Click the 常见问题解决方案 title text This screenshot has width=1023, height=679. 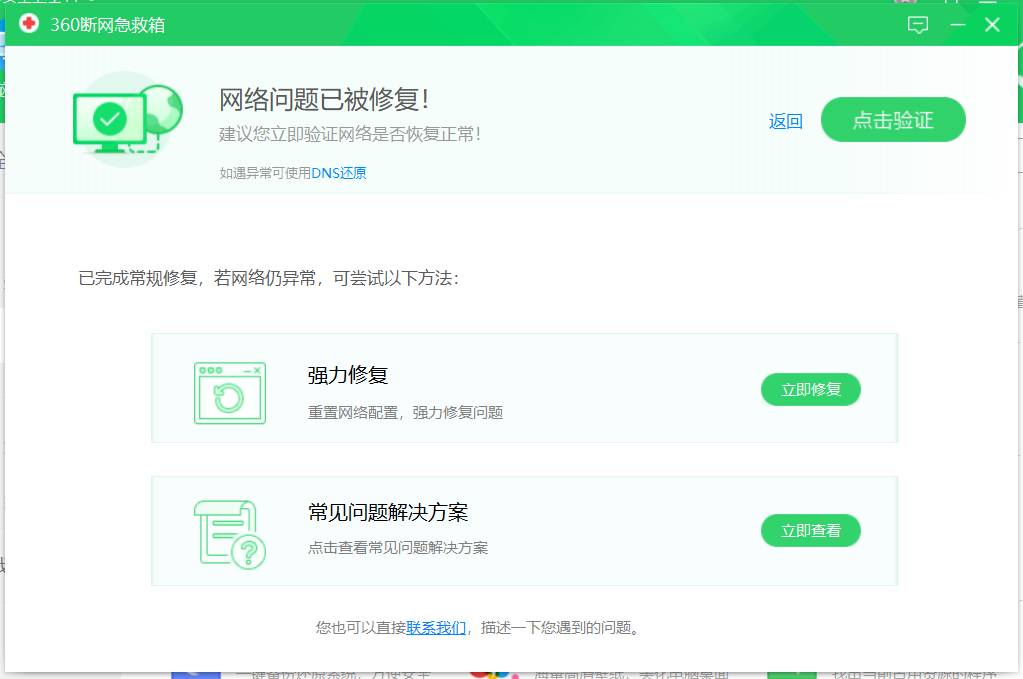pos(388,512)
